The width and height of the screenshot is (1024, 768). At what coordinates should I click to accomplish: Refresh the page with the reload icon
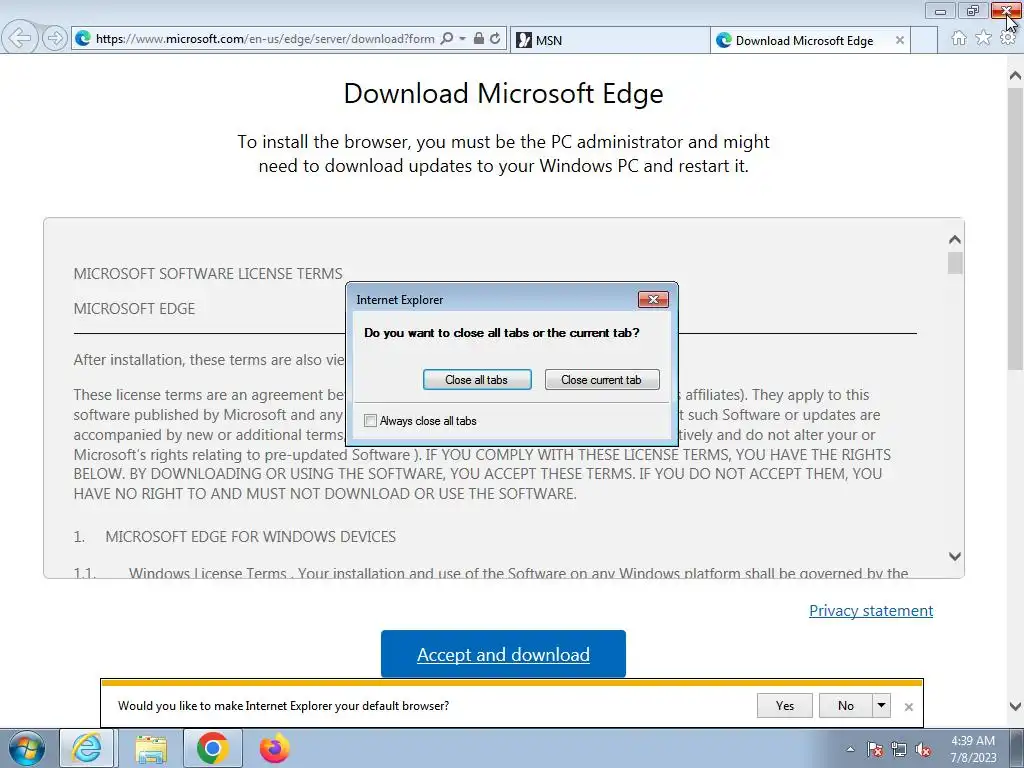point(496,39)
